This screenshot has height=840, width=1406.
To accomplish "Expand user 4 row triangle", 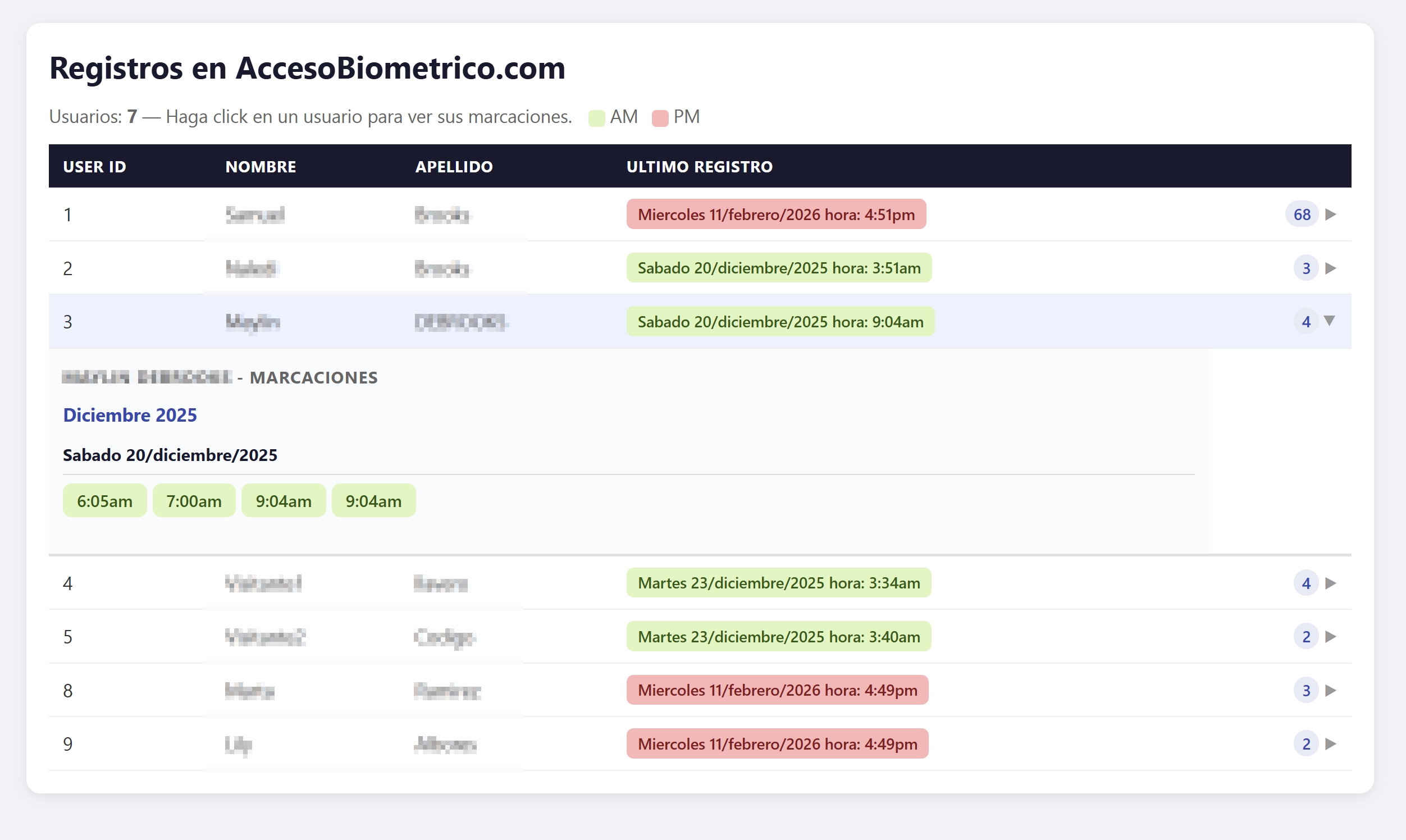I will [1330, 583].
